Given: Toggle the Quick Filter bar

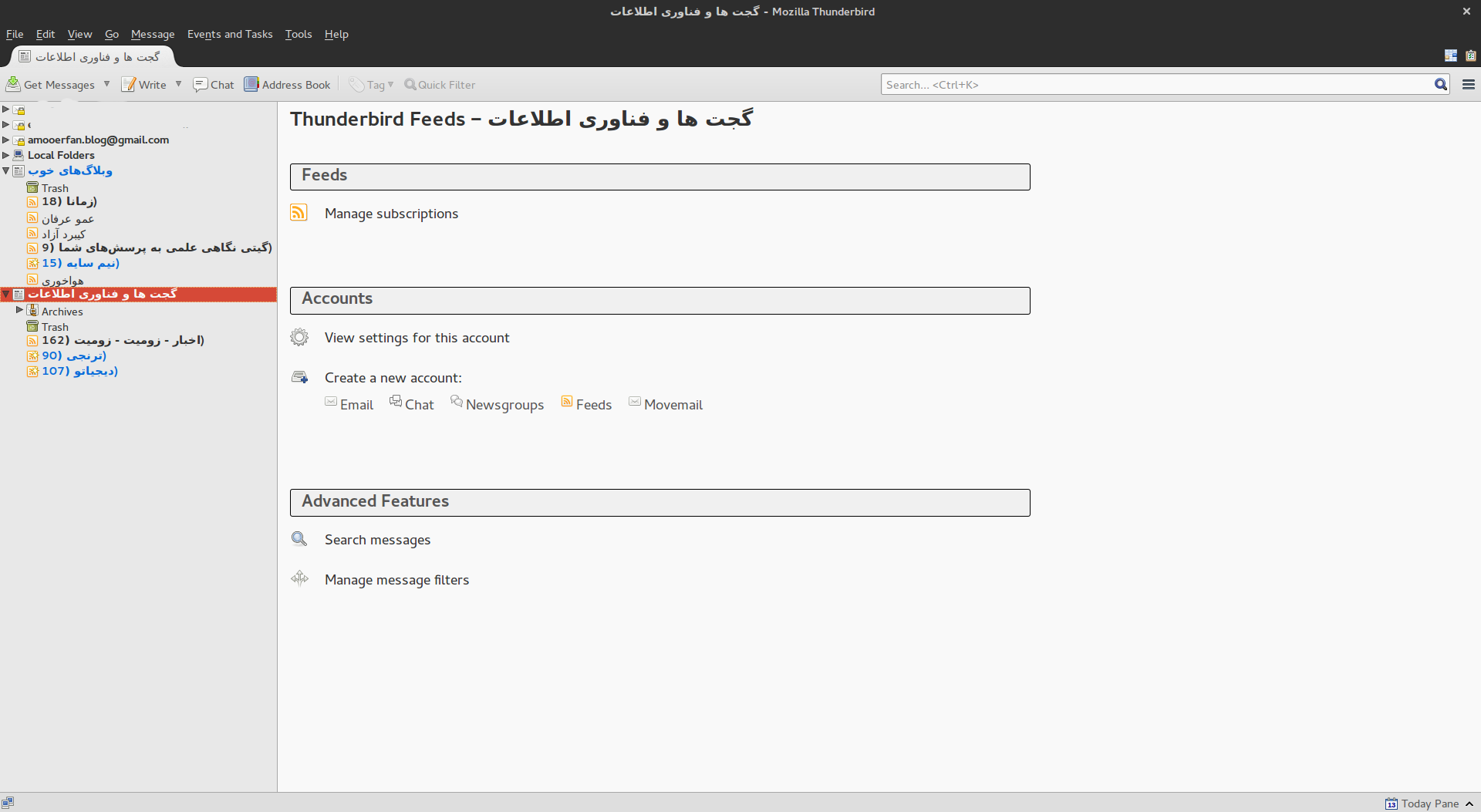Looking at the screenshot, I should pyautogui.click(x=440, y=85).
